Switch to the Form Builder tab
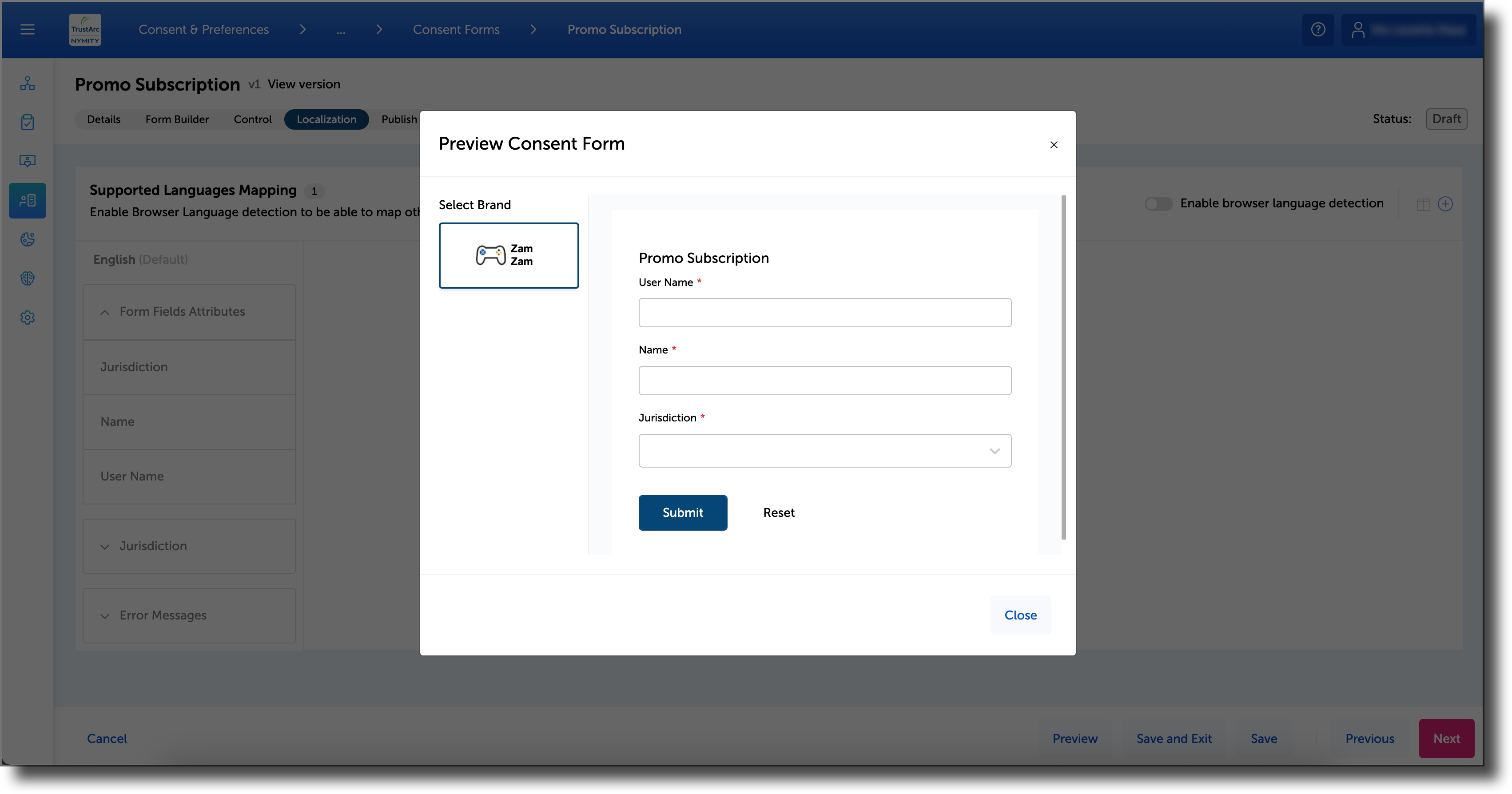This screenshot has height=794, width=1512. (x=177, y=119)
